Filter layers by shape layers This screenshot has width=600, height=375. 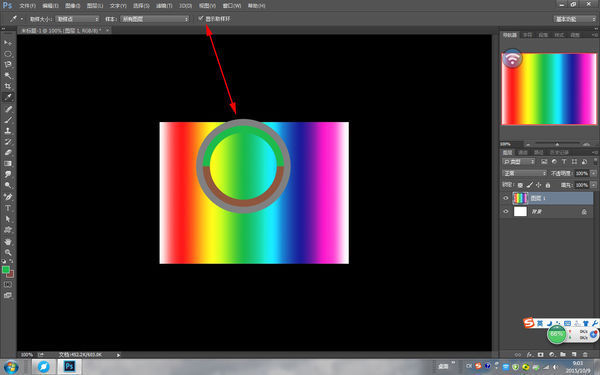point(574,162)
